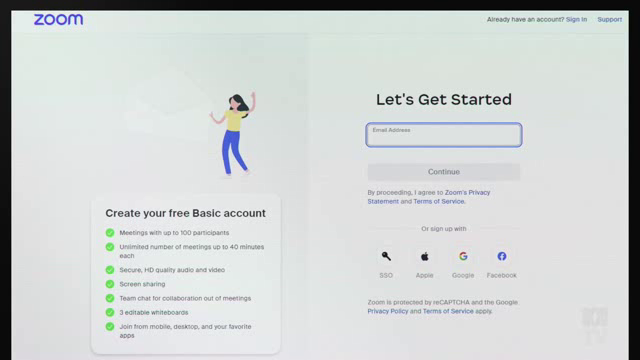This screenshot has width=640, height=360.
Task: Focus the Email Address field
Action: point(444,135)
